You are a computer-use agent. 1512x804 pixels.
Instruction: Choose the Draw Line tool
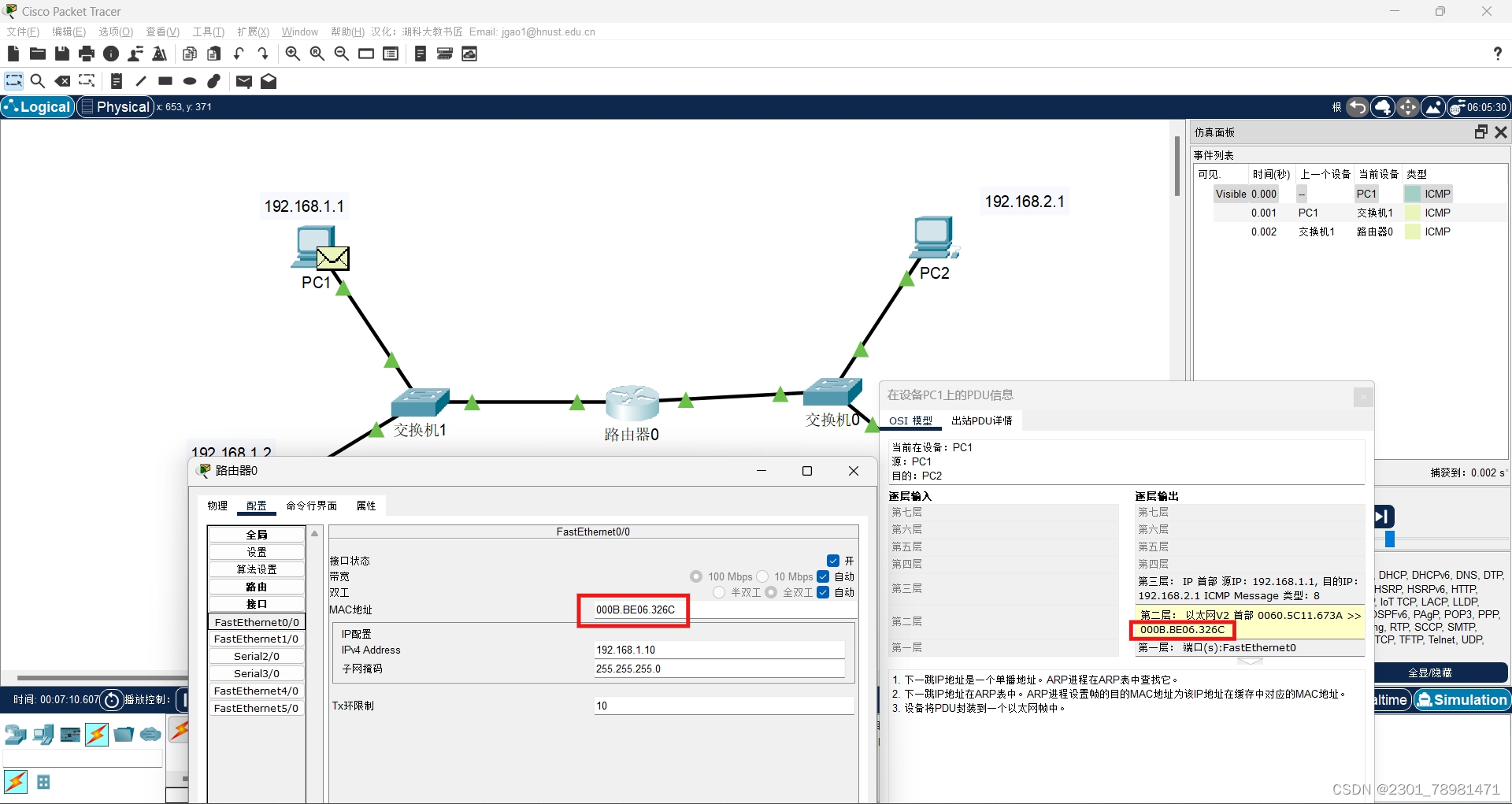141,81
